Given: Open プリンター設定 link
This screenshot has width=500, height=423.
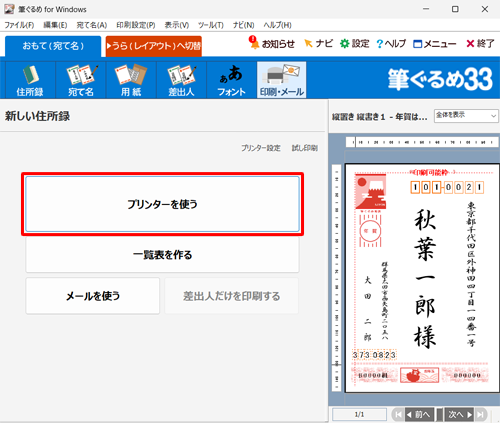Looking at the screenshot, I should [x=261, y=148].
